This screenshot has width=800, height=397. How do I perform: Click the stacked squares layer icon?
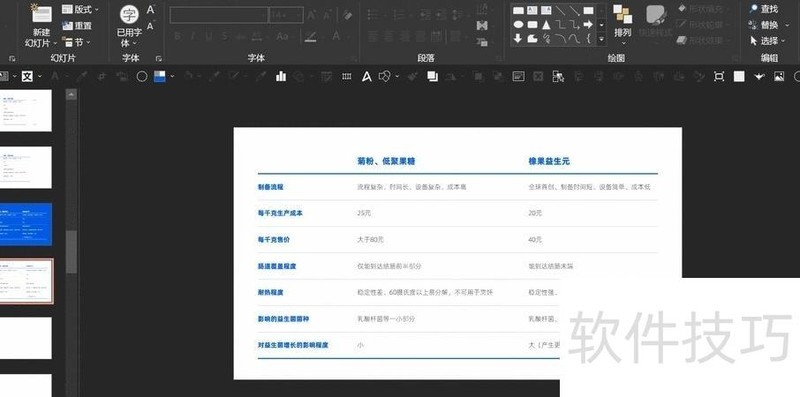[x=433, y=77]
